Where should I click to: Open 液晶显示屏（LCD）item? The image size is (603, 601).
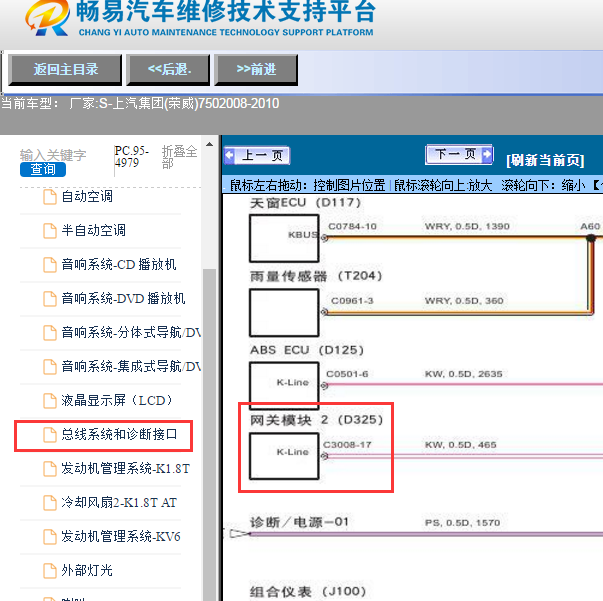point(117,401)
